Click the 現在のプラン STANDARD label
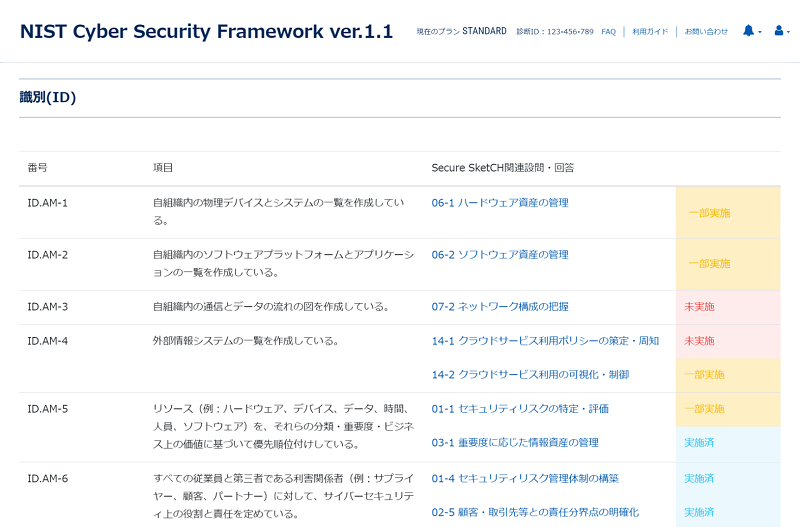Image resolution: width=800 pixels, height=527 pixels. 461,31
